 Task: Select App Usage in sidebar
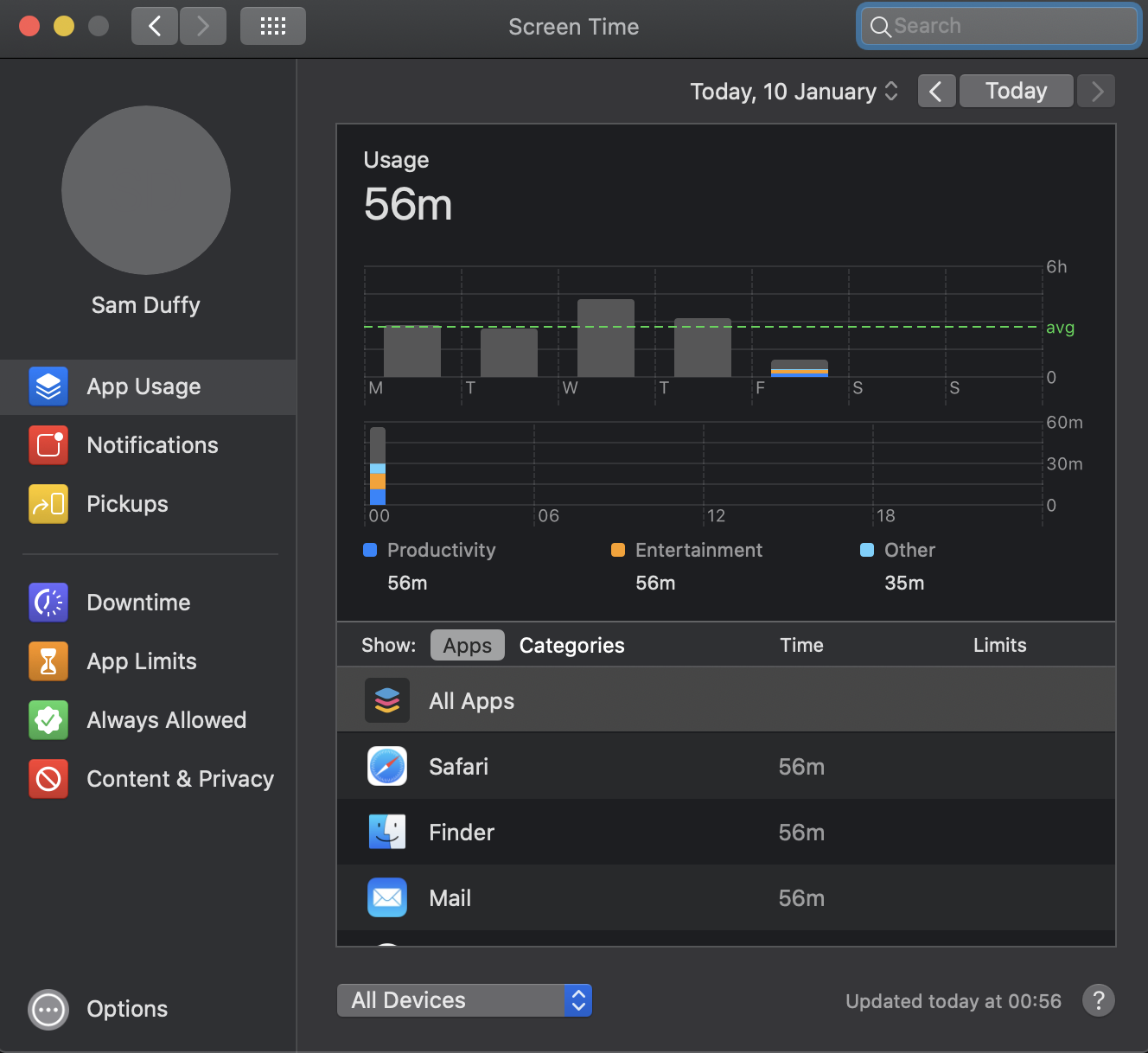coord(148,387)
